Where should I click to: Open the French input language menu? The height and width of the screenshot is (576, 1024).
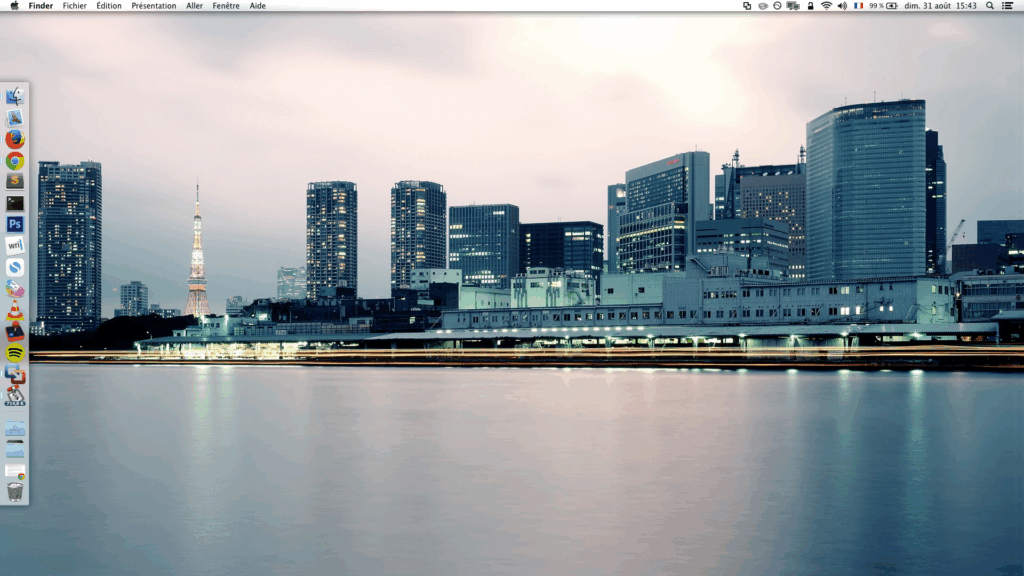(x=858, y=5)
